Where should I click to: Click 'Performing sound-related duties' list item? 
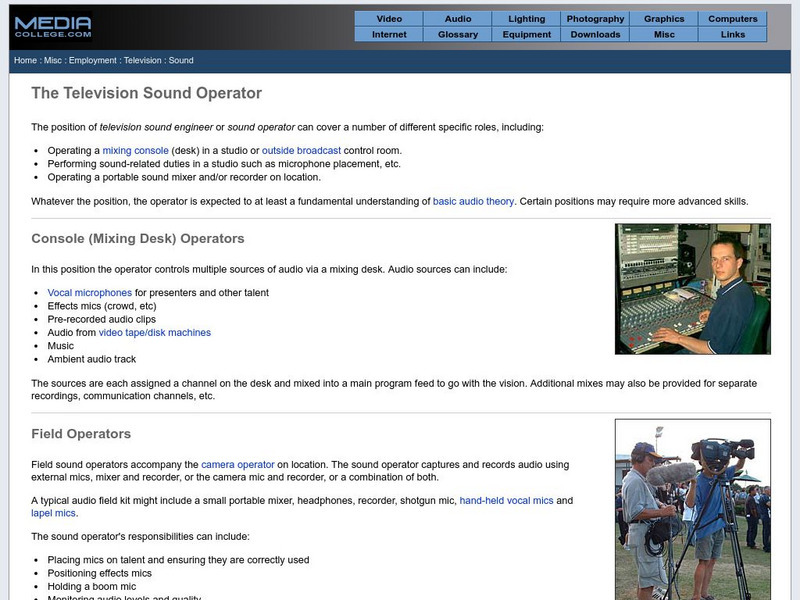click(224, 164)
